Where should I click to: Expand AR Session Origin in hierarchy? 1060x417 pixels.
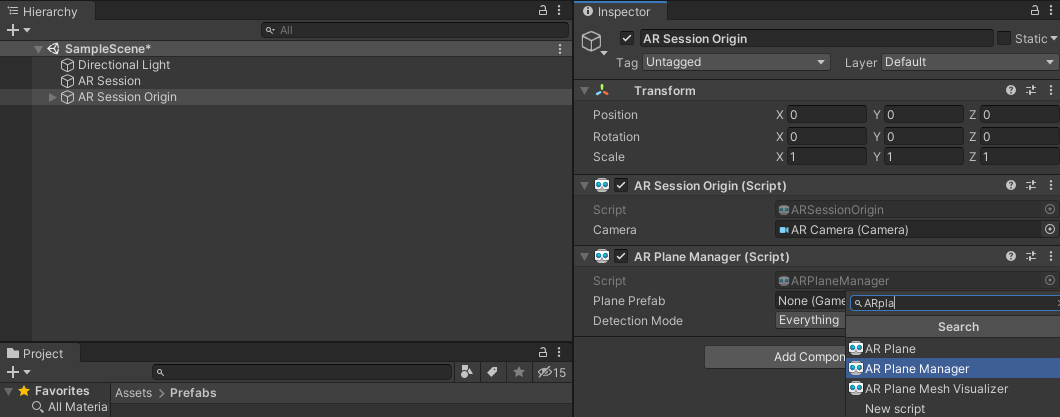tap(53, 97)
